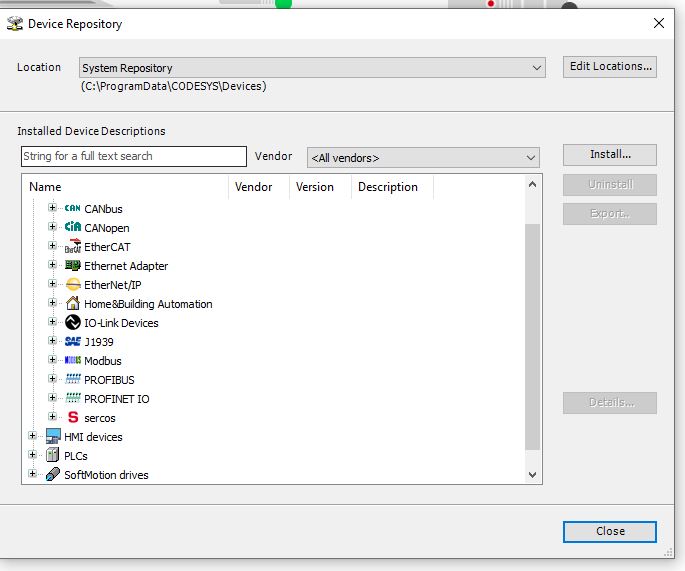685x571 pixels.
Task: Click the SoftMotion drives icon
Action: tap(53, 475)
